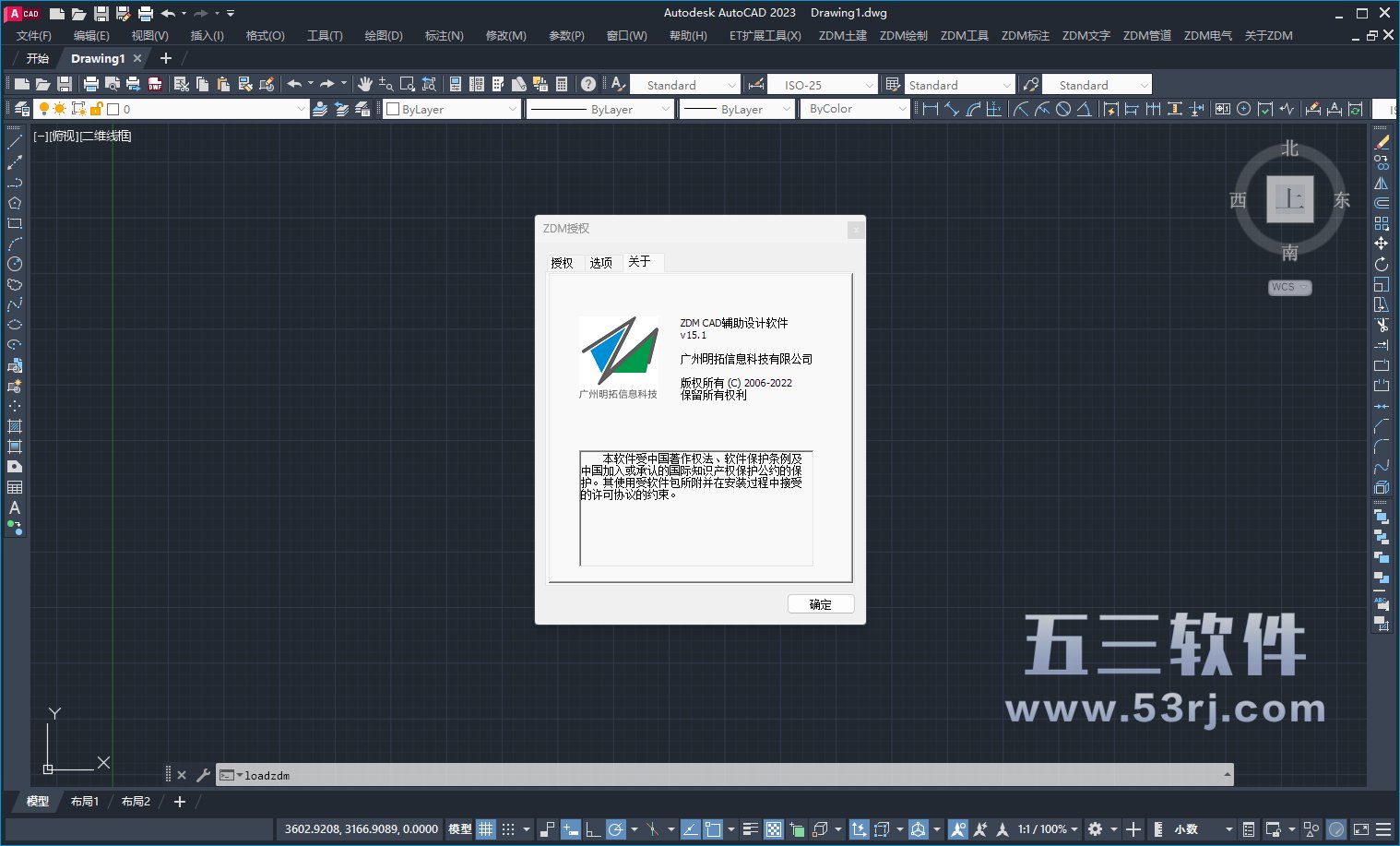Open the Hatch tool

tap(15, 426)
